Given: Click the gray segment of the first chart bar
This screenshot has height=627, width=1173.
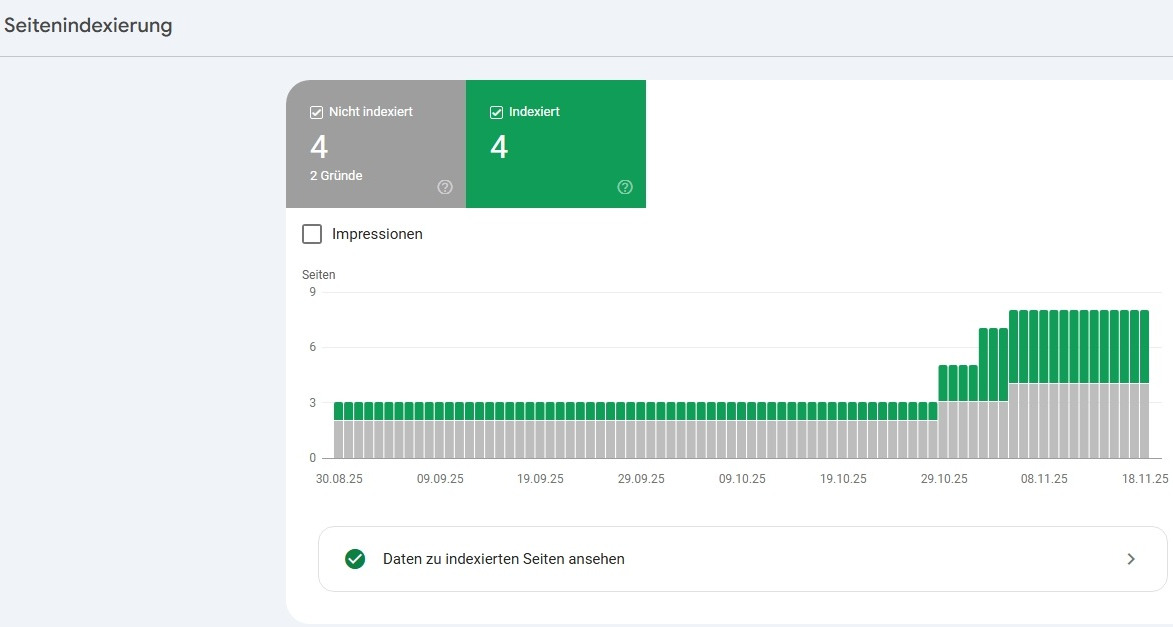Looking at the screenshot, I should click(x=339, y=439).
